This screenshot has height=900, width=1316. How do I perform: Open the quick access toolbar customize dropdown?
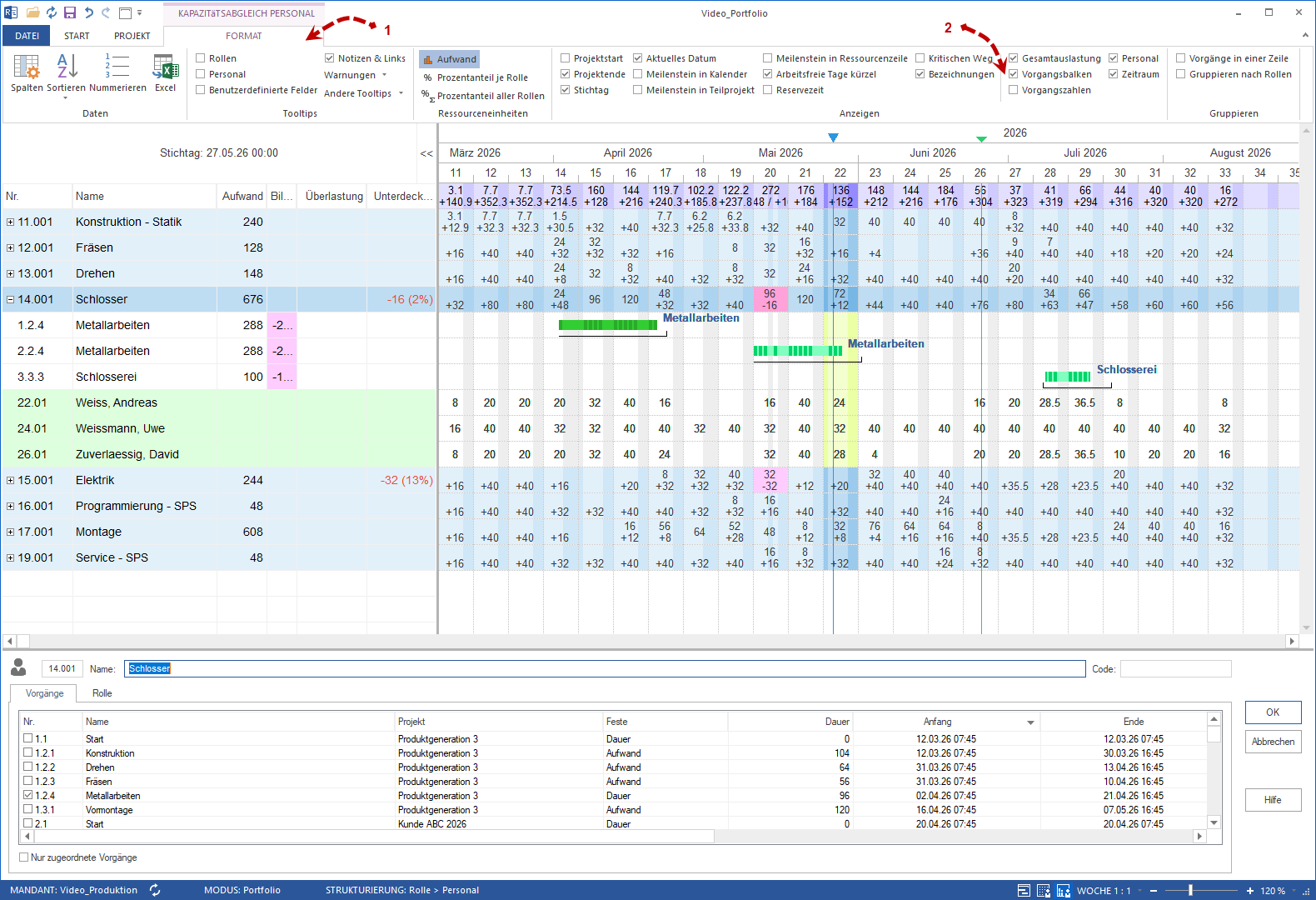tap(140, 12)
